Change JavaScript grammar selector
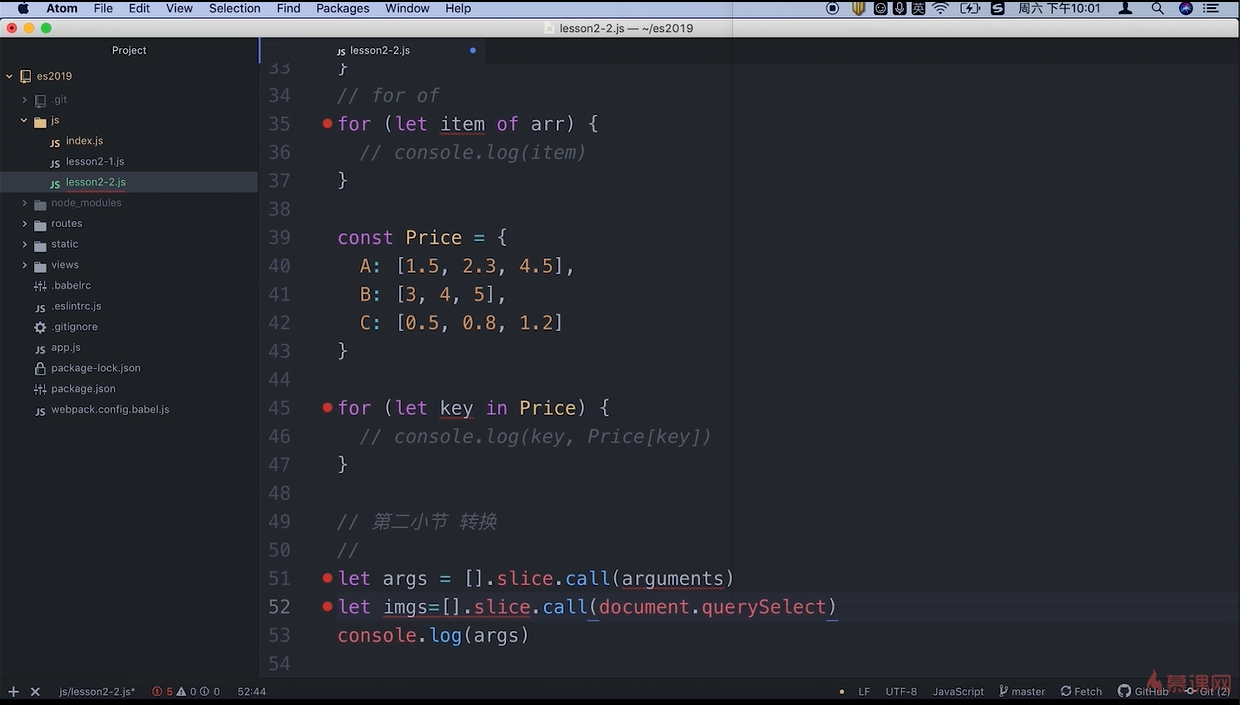The width and height of the screenshot is (1240, 705). pos(958,691)
